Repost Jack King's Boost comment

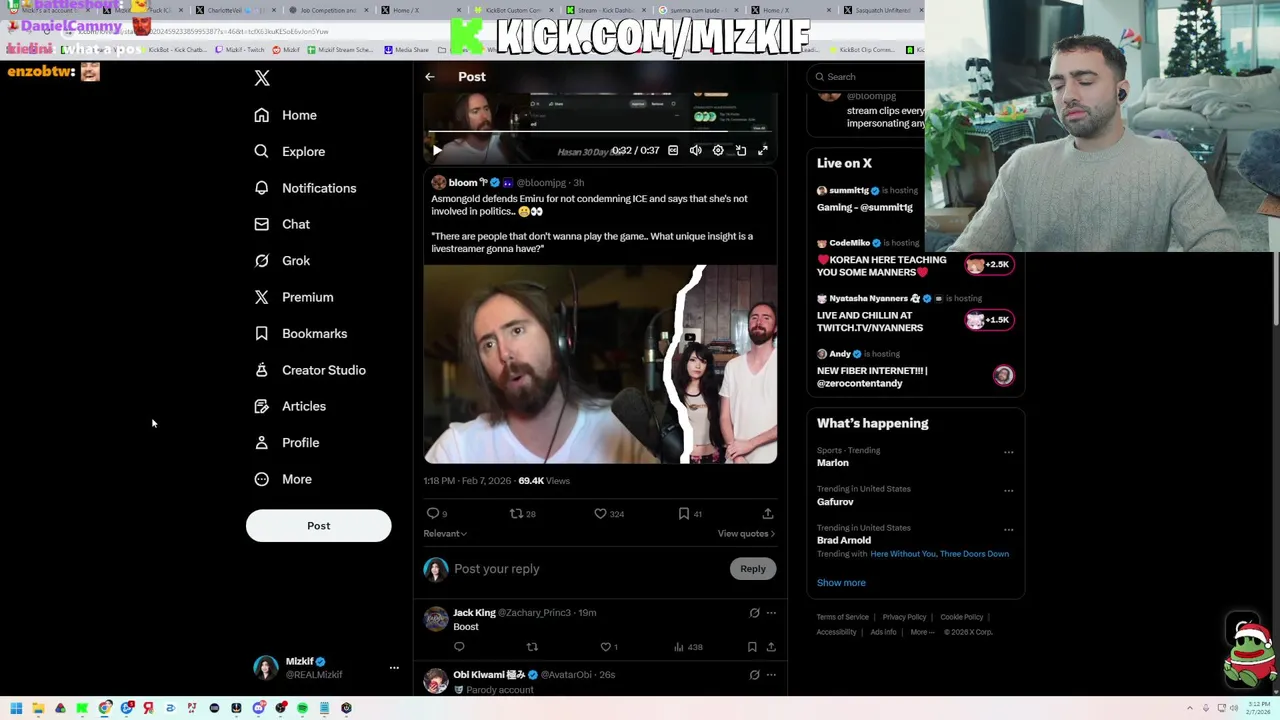[532, 647]
